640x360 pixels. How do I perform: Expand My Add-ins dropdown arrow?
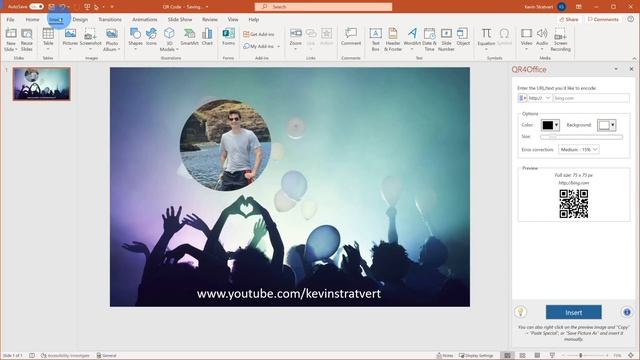279,47
